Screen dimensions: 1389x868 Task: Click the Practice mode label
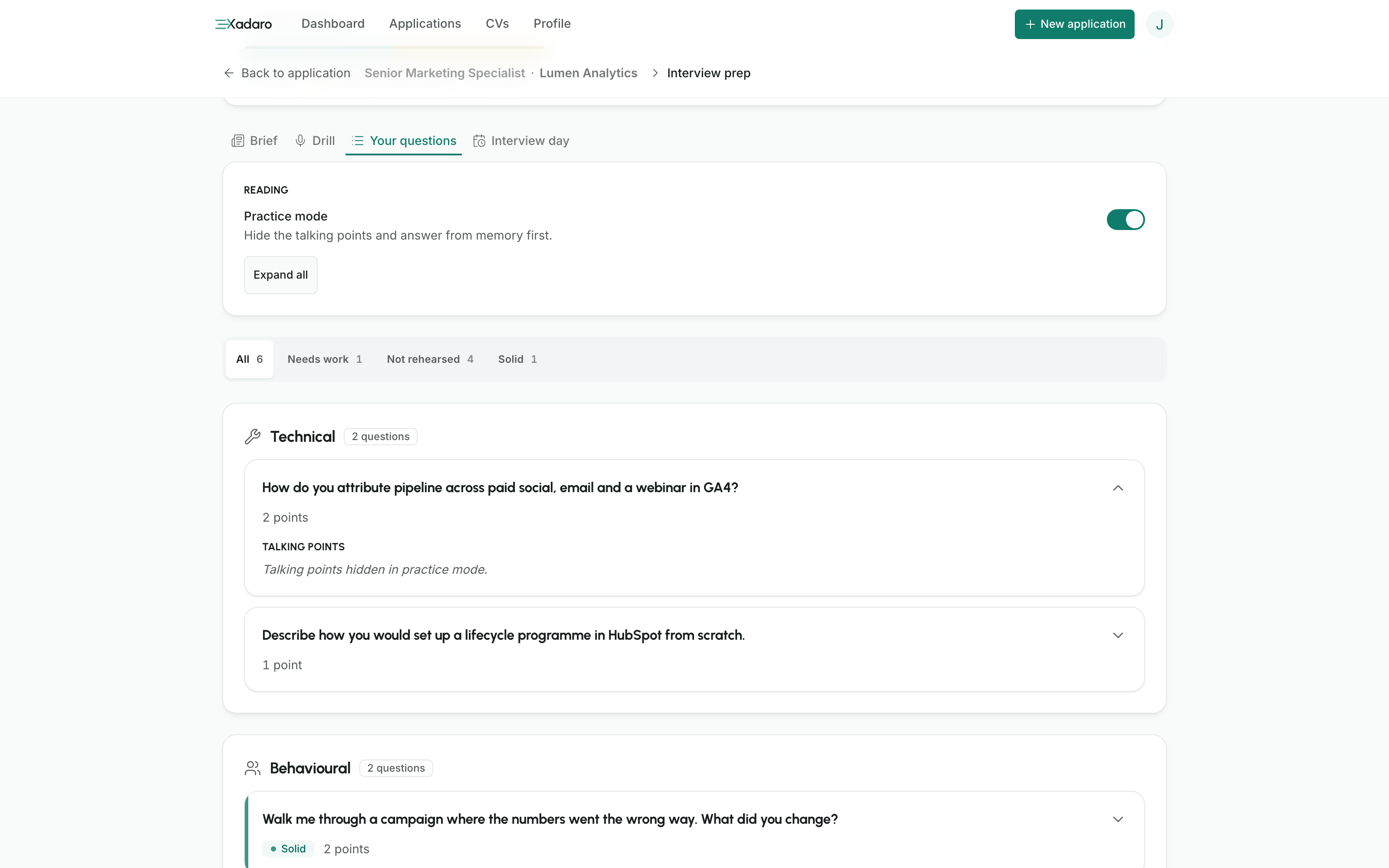click(286, 217)
